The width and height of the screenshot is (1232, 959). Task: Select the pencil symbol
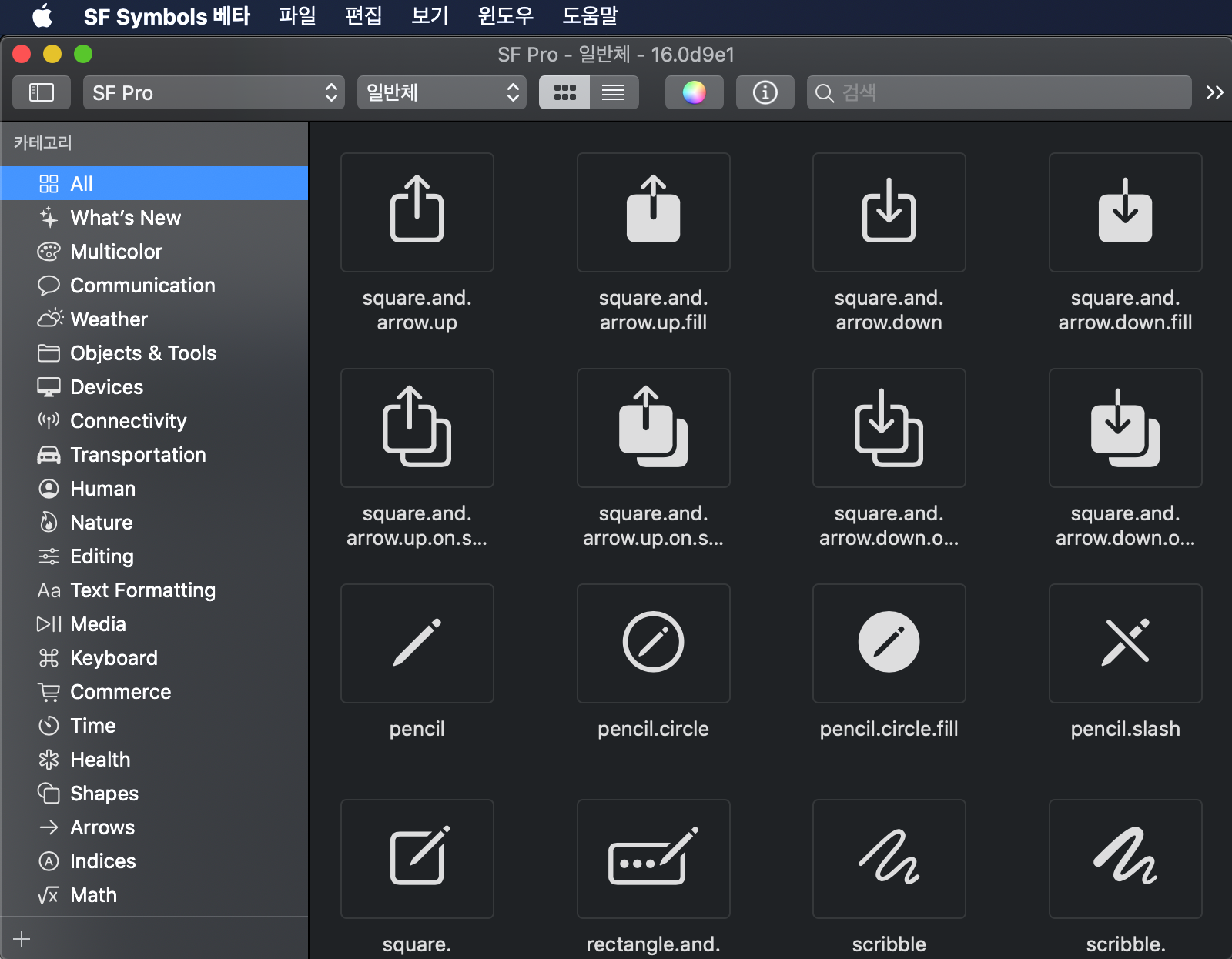(x=417, y=643)
